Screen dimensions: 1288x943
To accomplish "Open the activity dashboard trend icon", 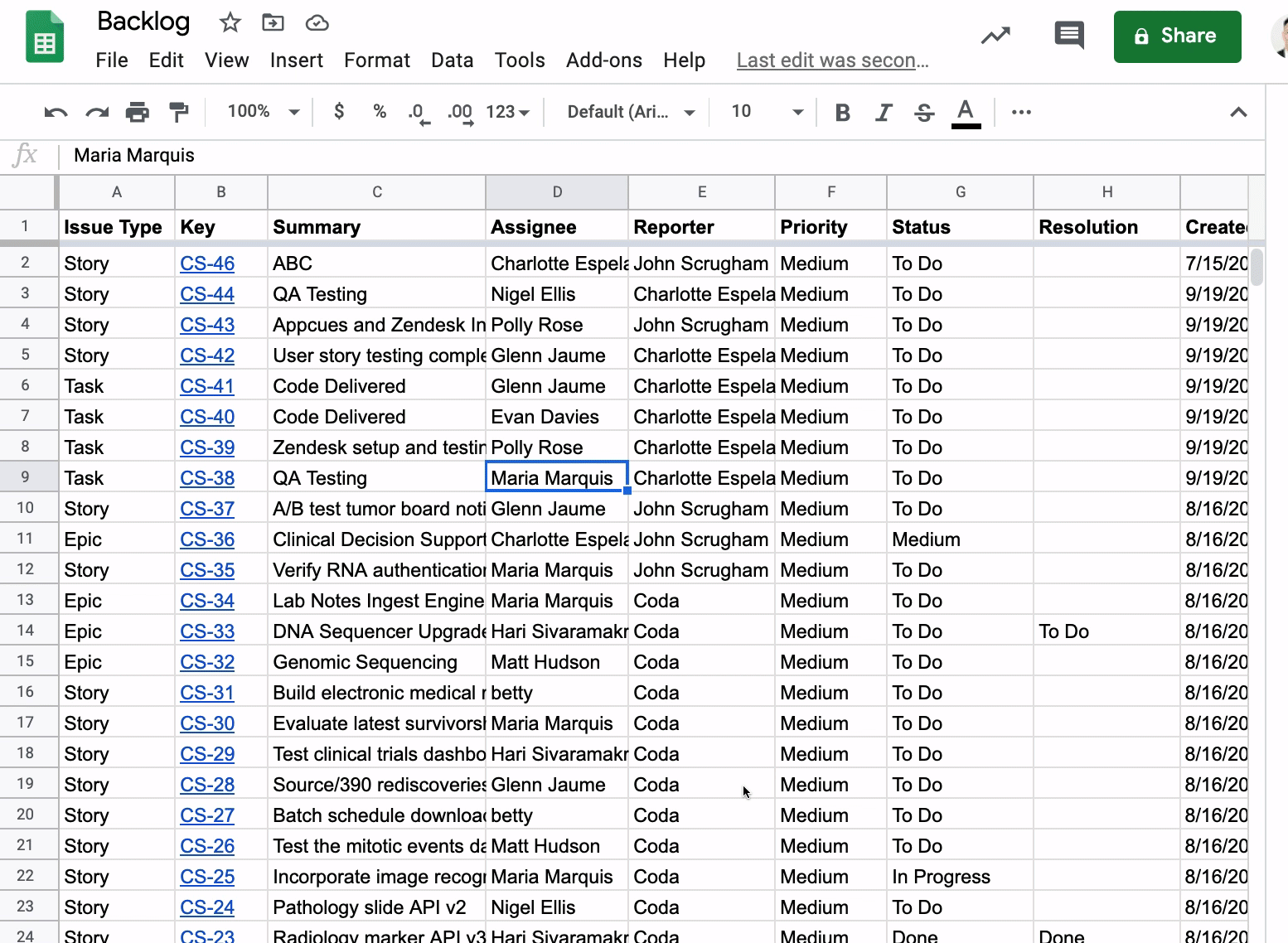I will click(x=995, y=36).
